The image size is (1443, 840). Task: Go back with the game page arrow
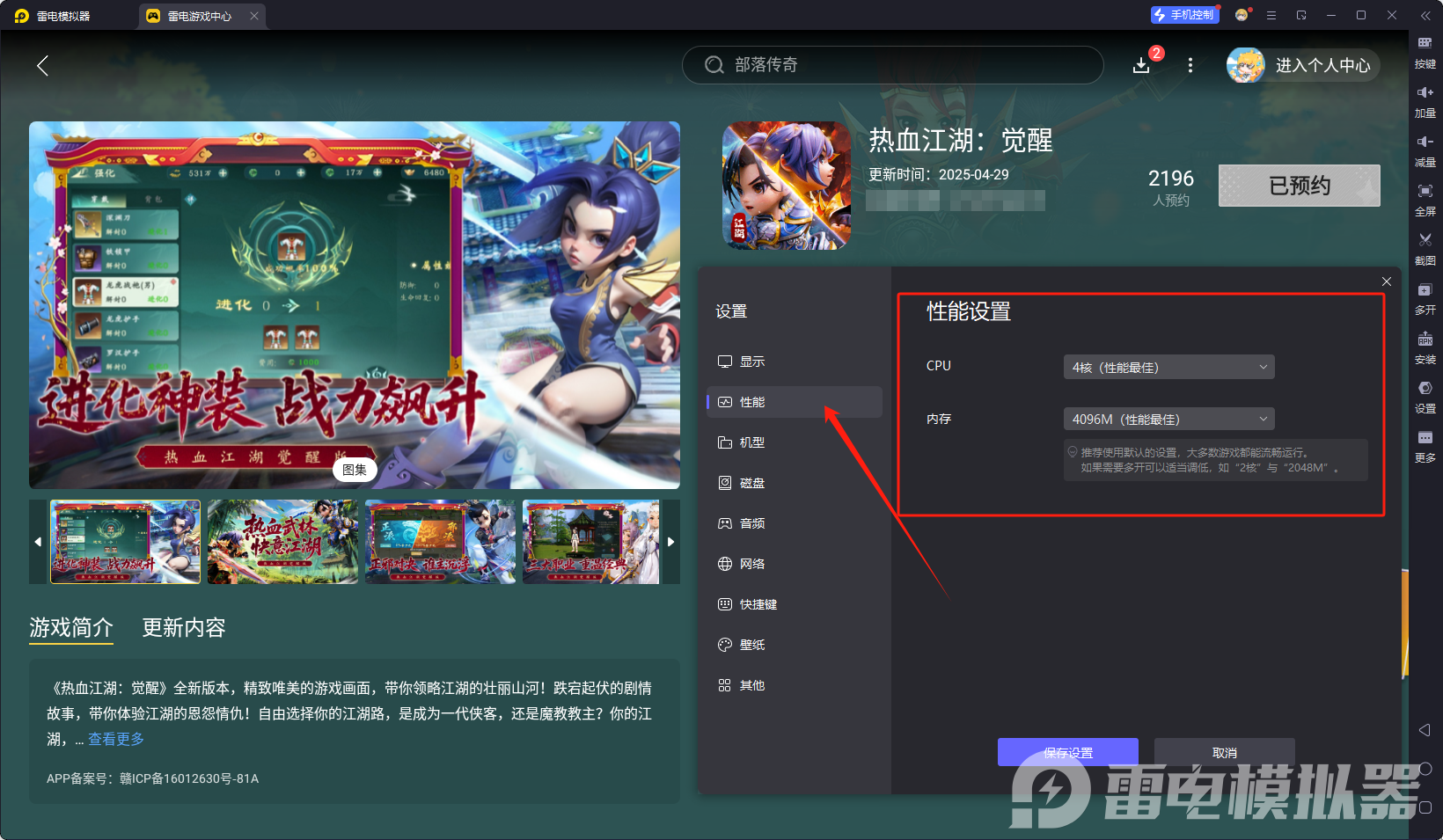(42, 65)
